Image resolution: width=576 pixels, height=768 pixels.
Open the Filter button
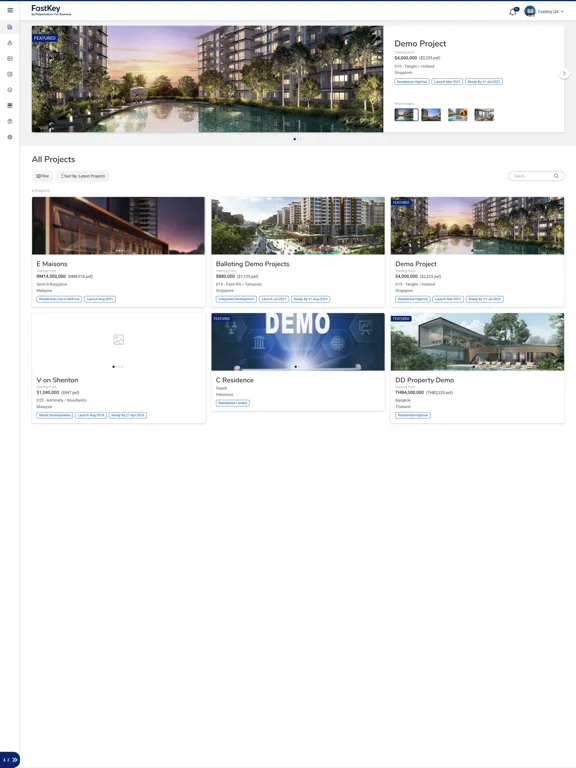43,176
